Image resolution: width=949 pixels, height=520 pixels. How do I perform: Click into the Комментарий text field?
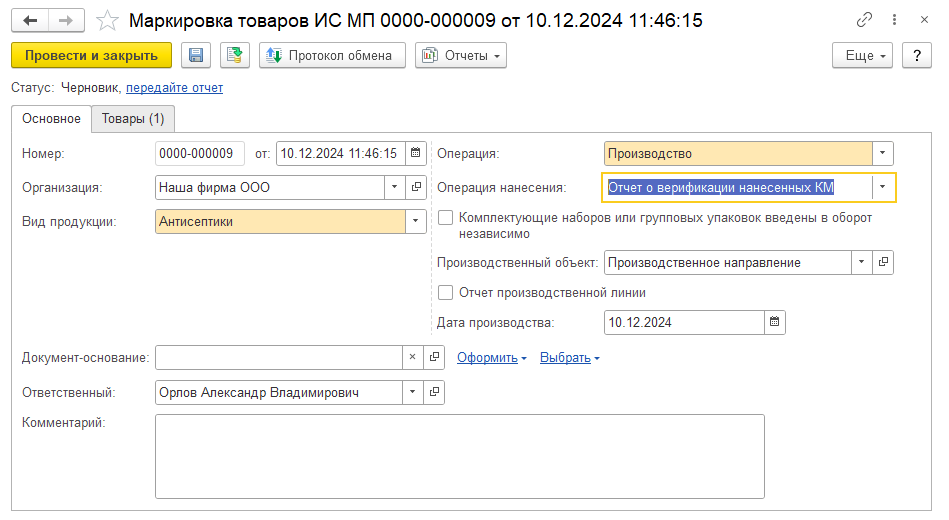459,455
